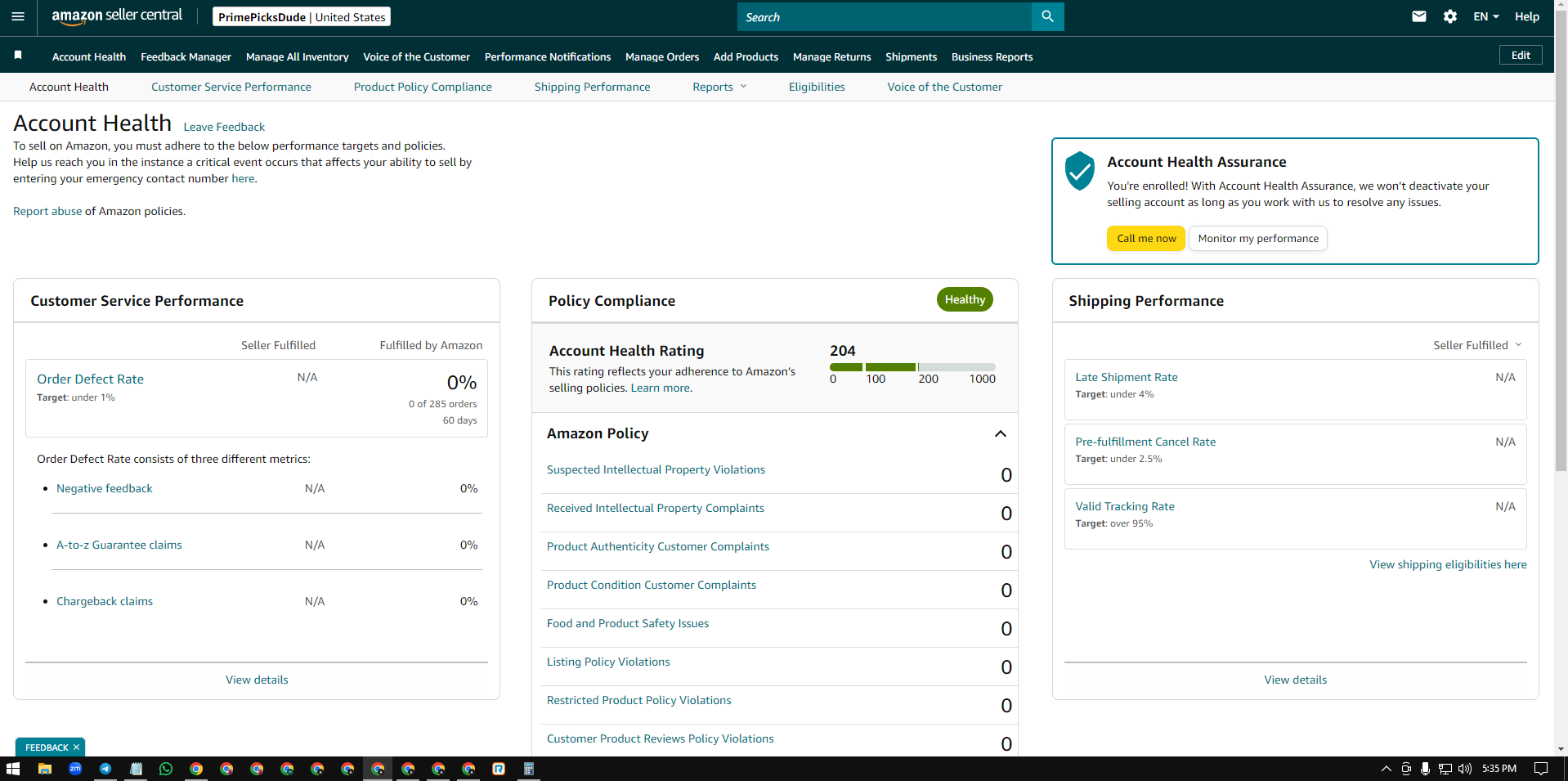Expand the Reports dropdown tab
This screenshot has width=1568, height=781.
719,87
